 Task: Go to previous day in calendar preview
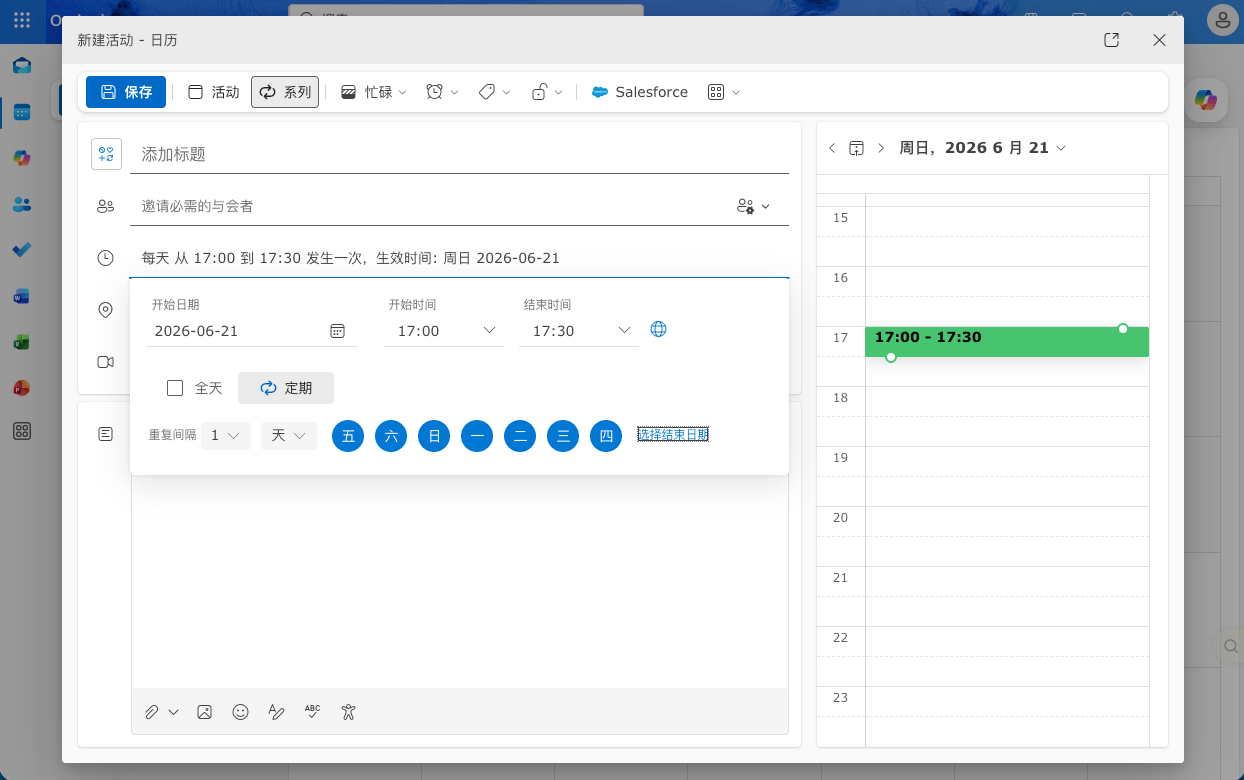click(832, 148)
